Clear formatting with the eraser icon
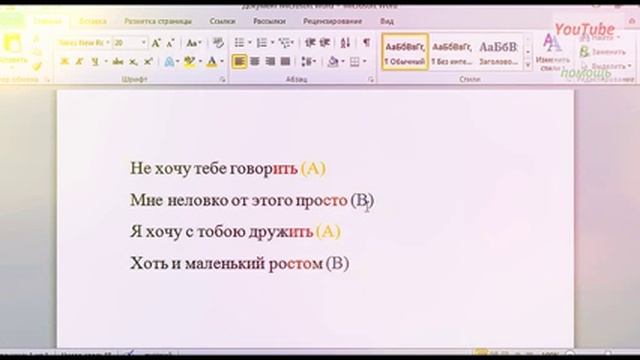The width and height of the screenshot is (640, 360). (x=218, y=43)
